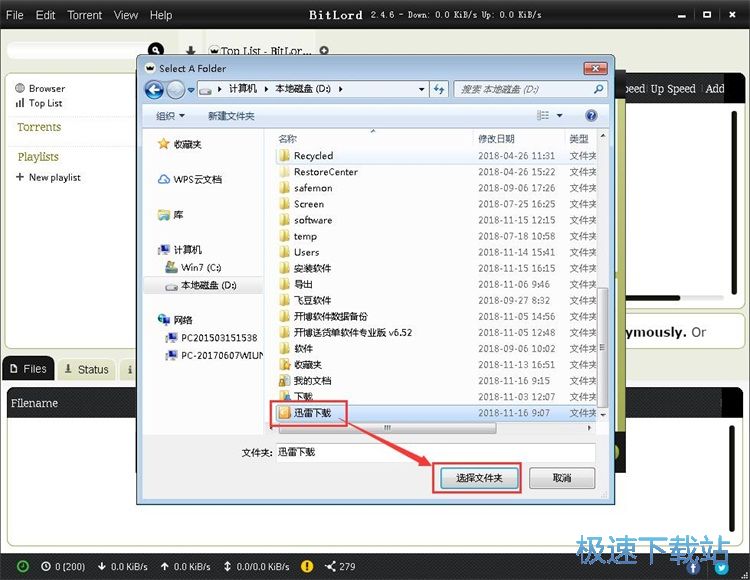Open Top List in the sidebar
This screenshot has width=750, height=580.
point(39,103)
